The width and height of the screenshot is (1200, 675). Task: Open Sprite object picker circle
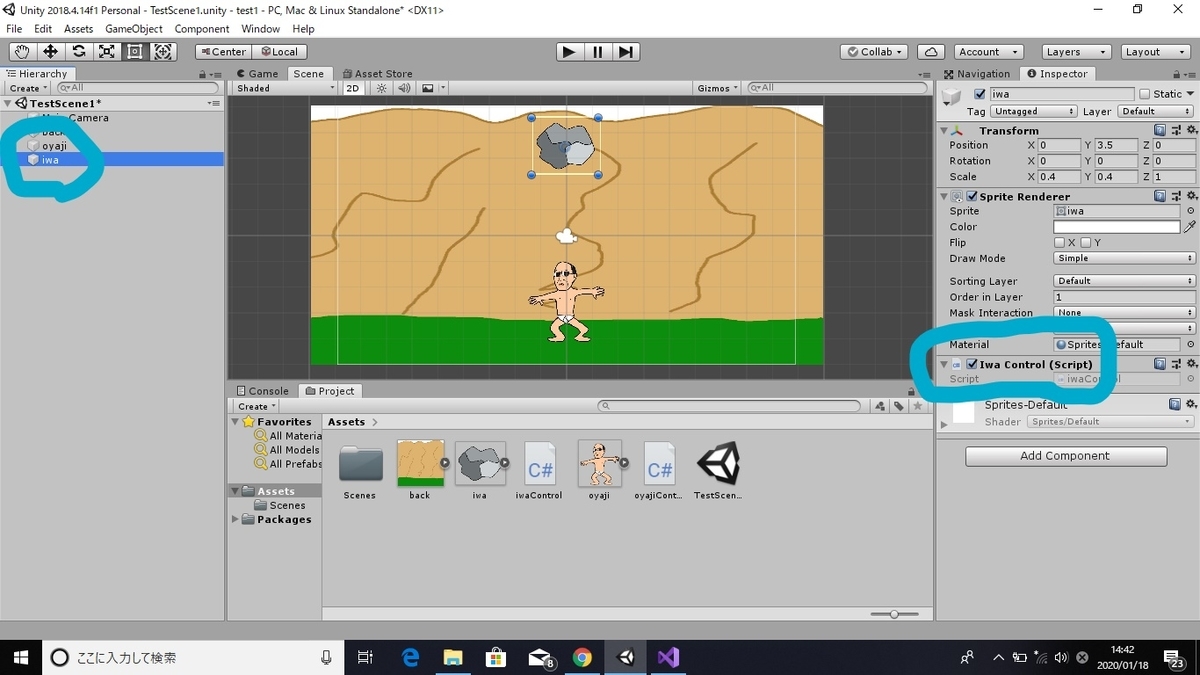tap(1190, 211)
